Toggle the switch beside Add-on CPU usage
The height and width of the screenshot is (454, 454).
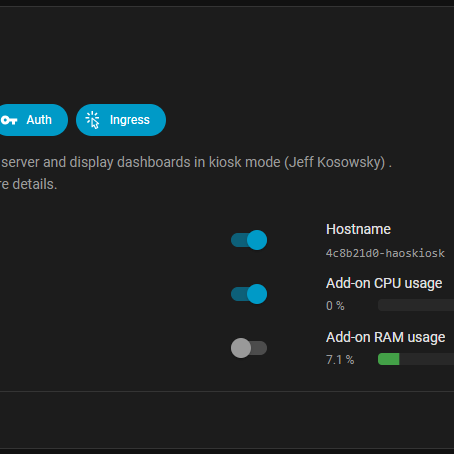(249, 294)
